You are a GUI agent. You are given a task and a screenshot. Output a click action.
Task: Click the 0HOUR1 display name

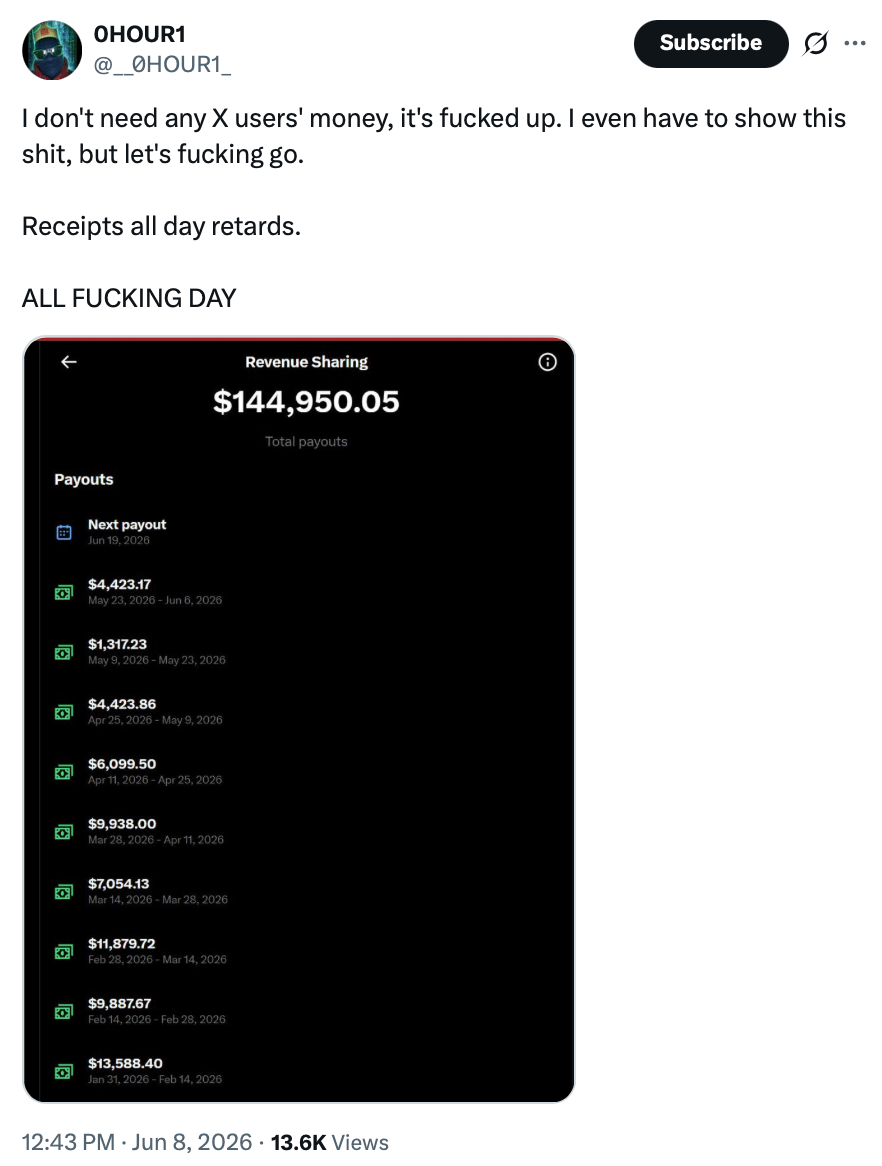click(x=139, y=34)
